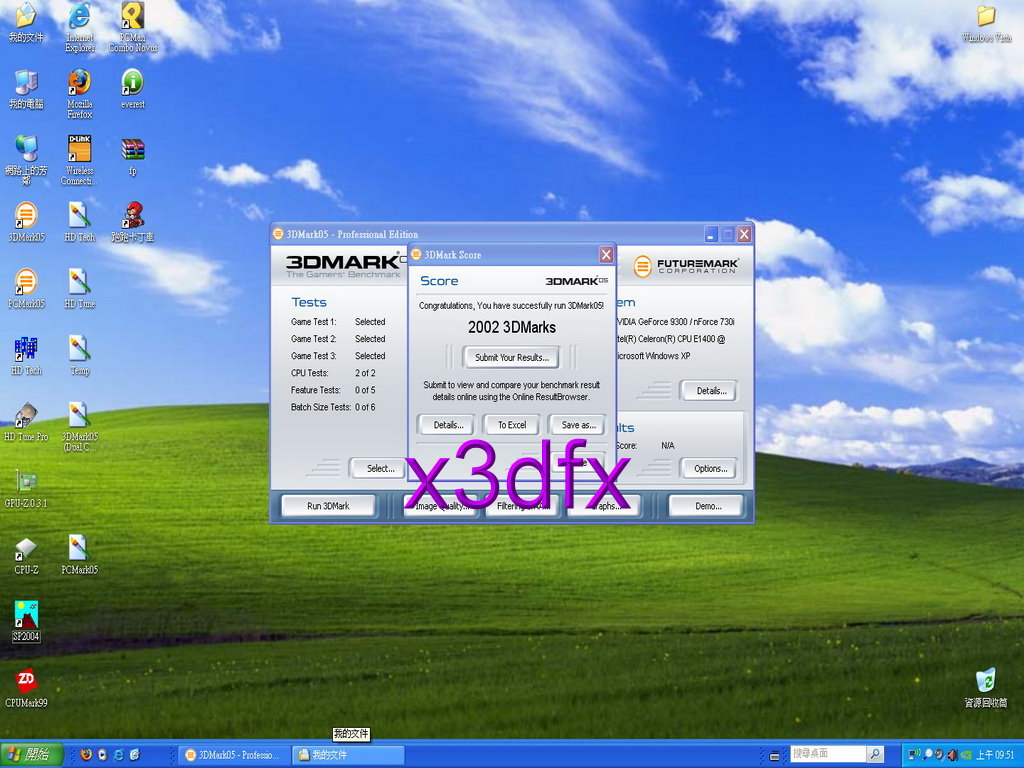
Task: Open the 開始 Start menu
Action: click(31, 755)
